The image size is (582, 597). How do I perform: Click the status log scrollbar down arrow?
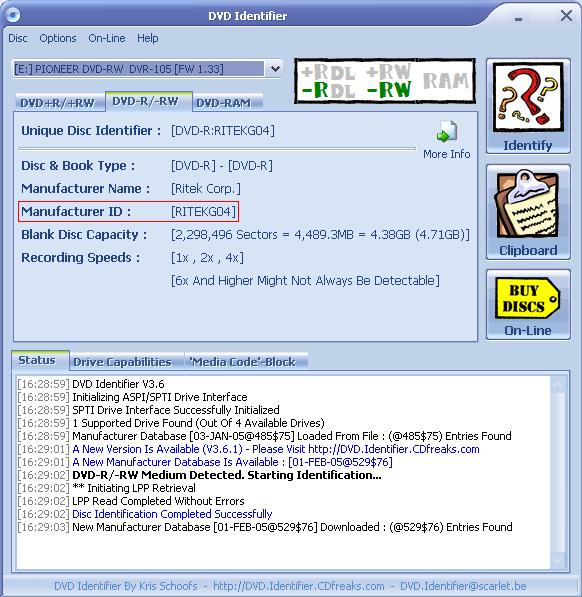558,560
